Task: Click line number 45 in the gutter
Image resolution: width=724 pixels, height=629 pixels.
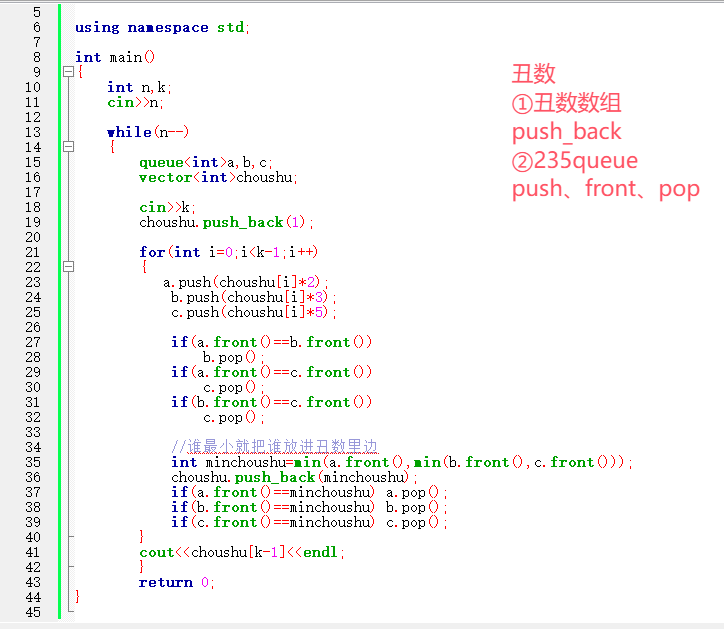Action: coord(33,612)
